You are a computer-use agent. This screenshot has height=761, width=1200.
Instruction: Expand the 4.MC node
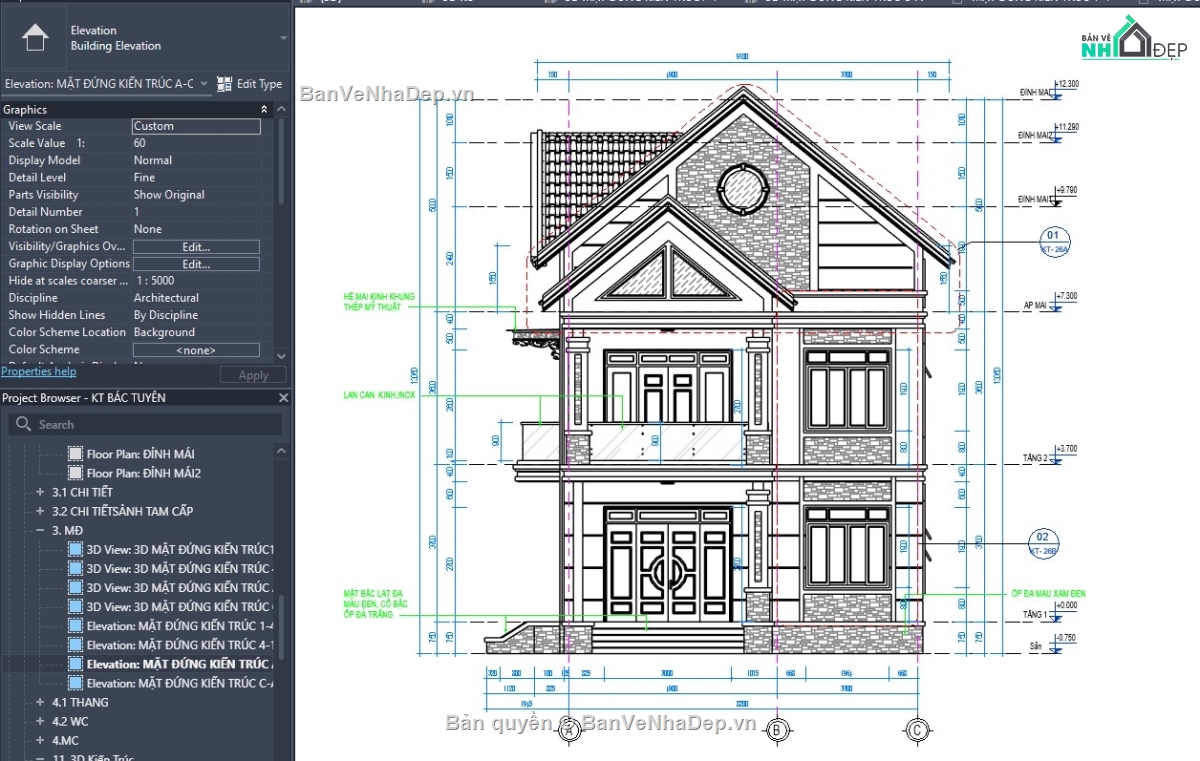pyautogui.click(x=40, y=740)
